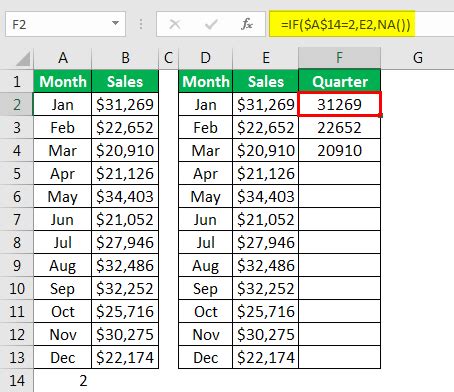Select column B header

125,58
